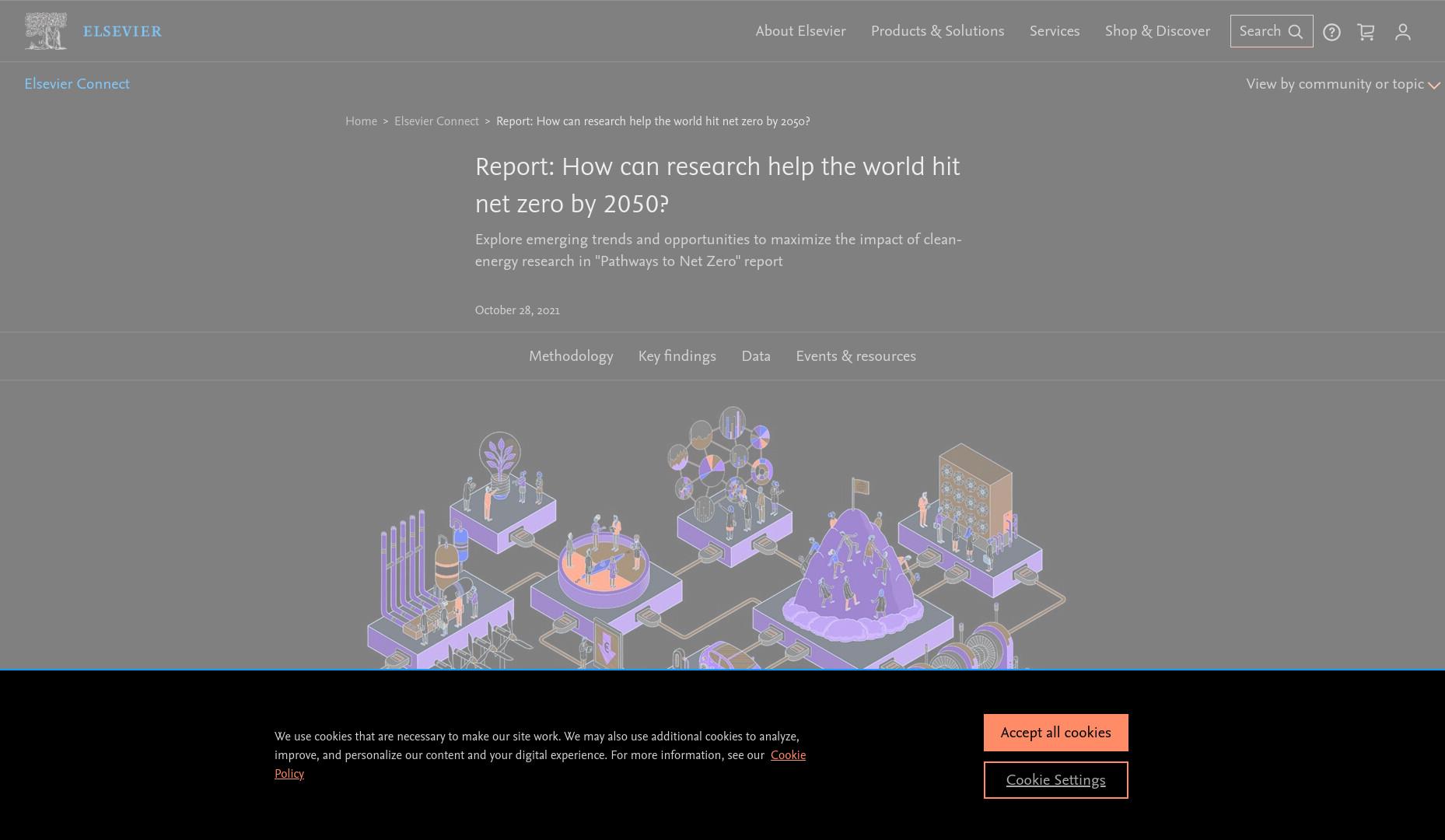
Task: Jump to Data section
Action: pos(756,356)
